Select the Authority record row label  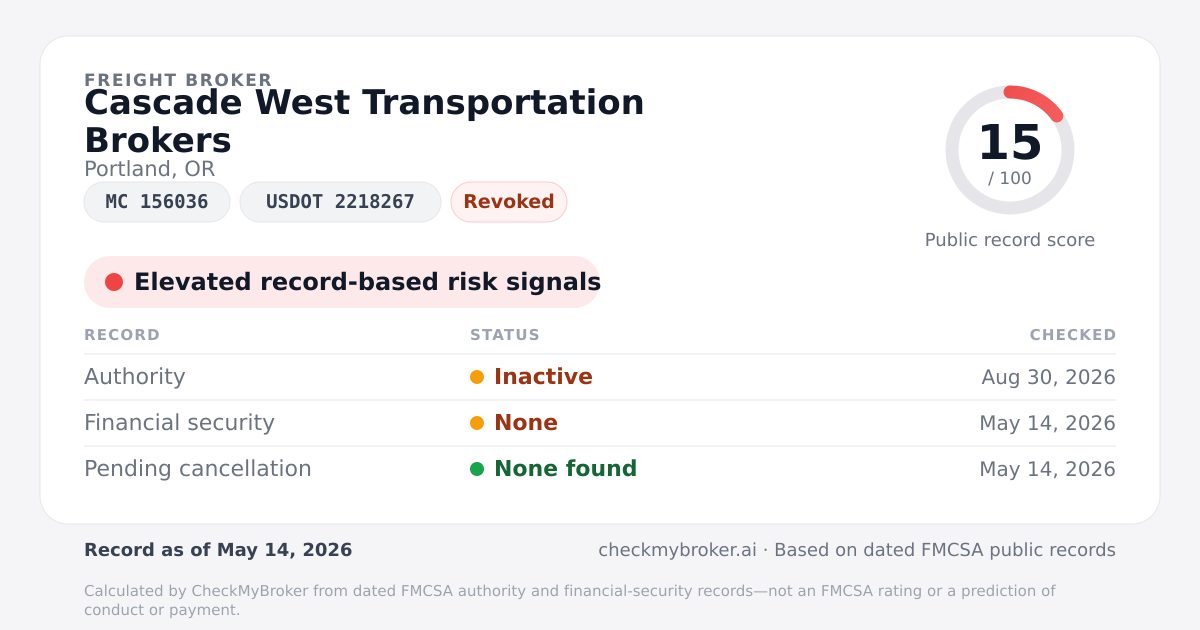click(135, 377)
